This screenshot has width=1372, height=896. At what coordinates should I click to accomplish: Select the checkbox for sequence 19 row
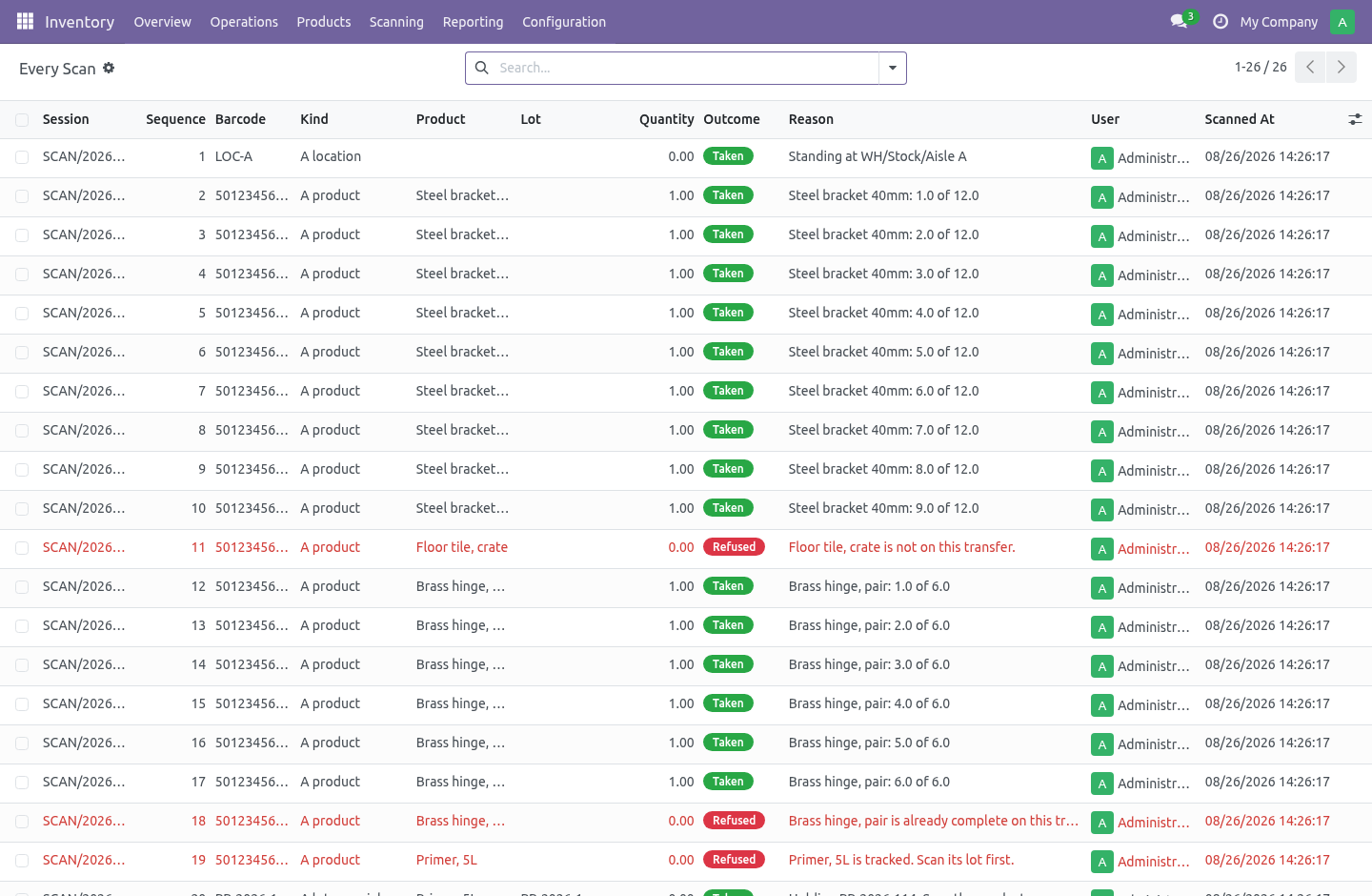tap(22, 861)
